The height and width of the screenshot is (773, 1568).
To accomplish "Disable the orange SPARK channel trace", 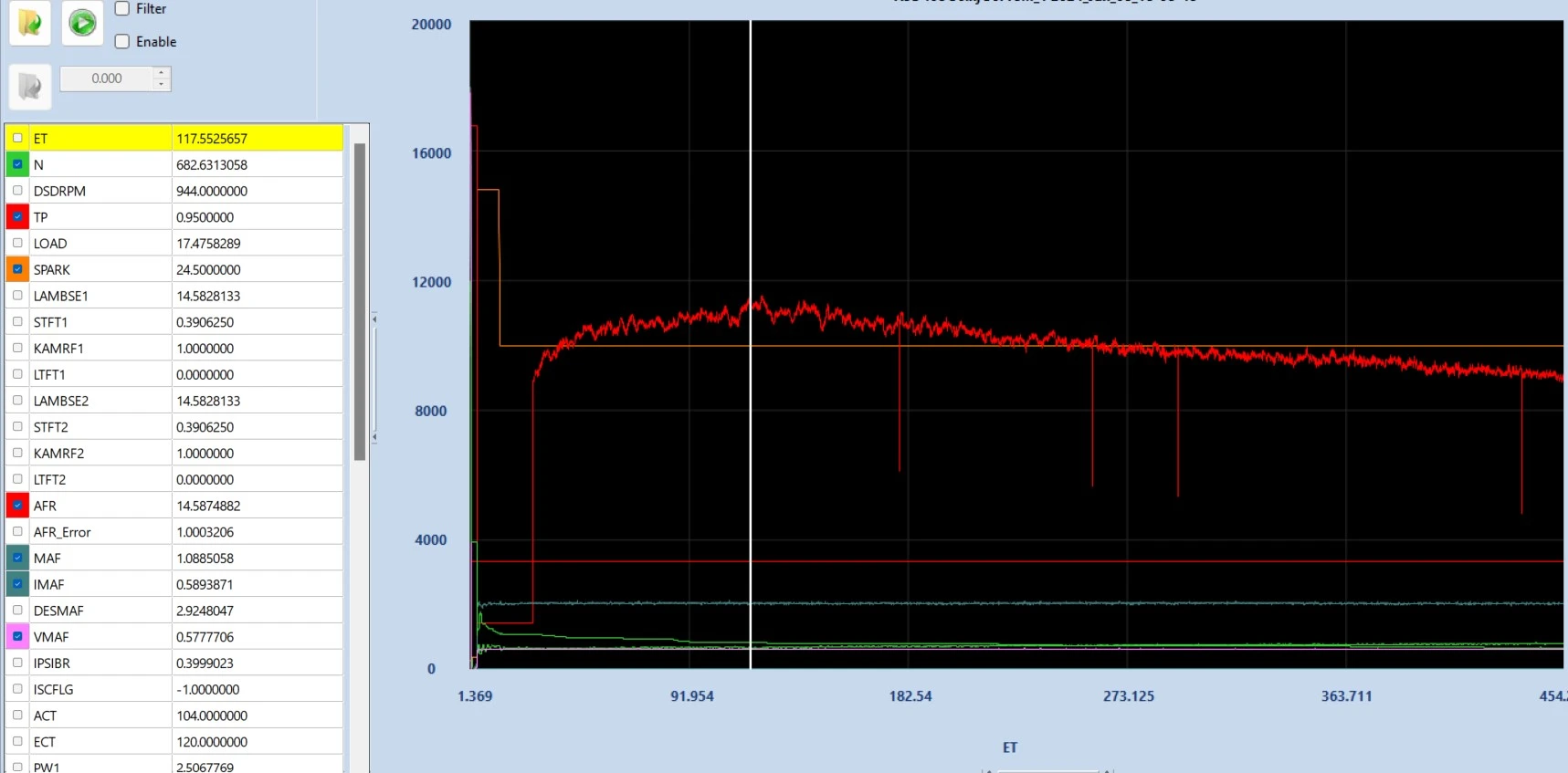I will tap(17, 269).
